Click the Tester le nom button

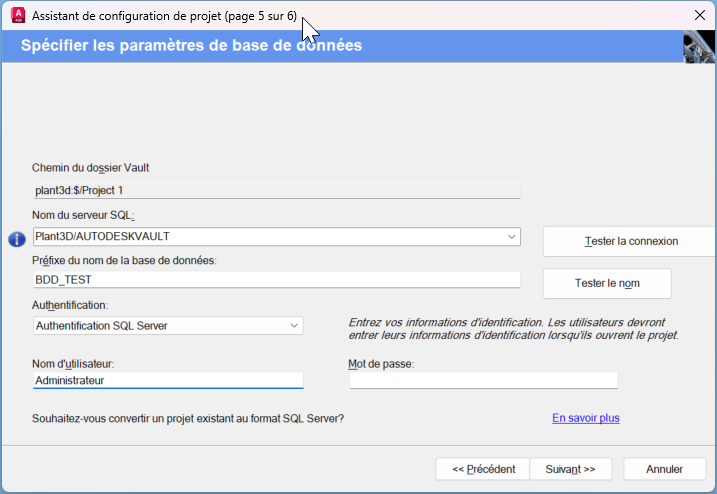(607, 283)
